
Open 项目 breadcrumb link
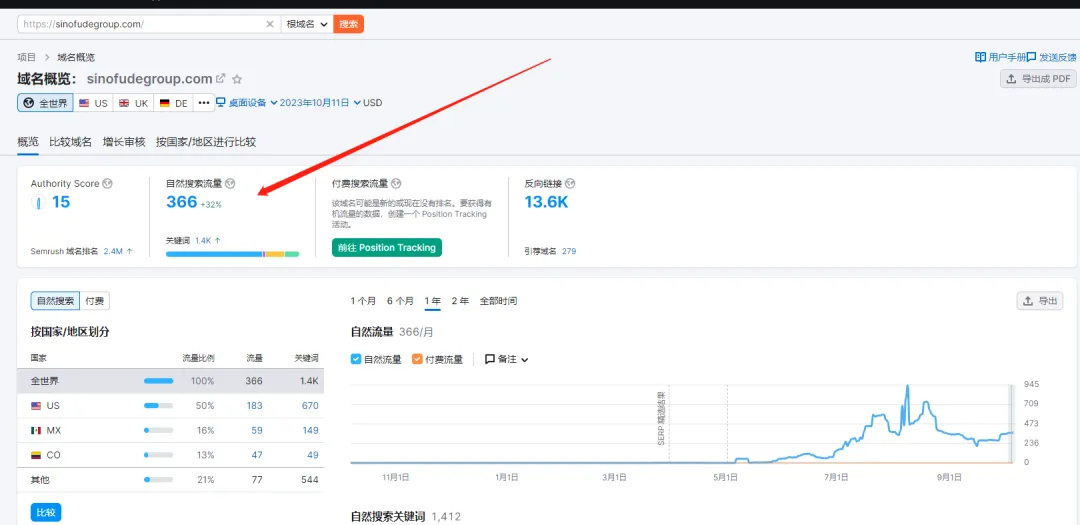[27, 57]
